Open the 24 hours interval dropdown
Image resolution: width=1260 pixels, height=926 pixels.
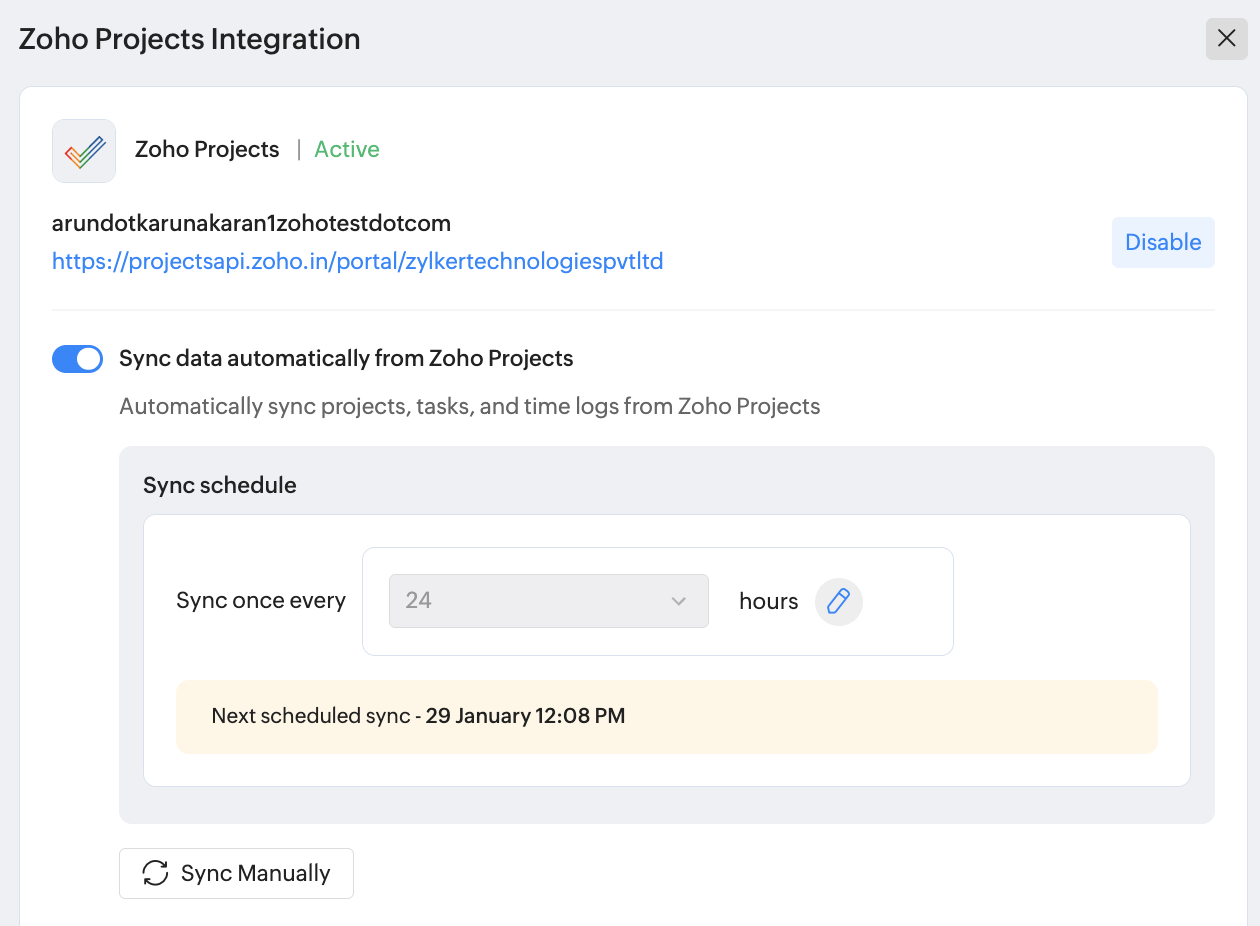click(x=548, y=601)
